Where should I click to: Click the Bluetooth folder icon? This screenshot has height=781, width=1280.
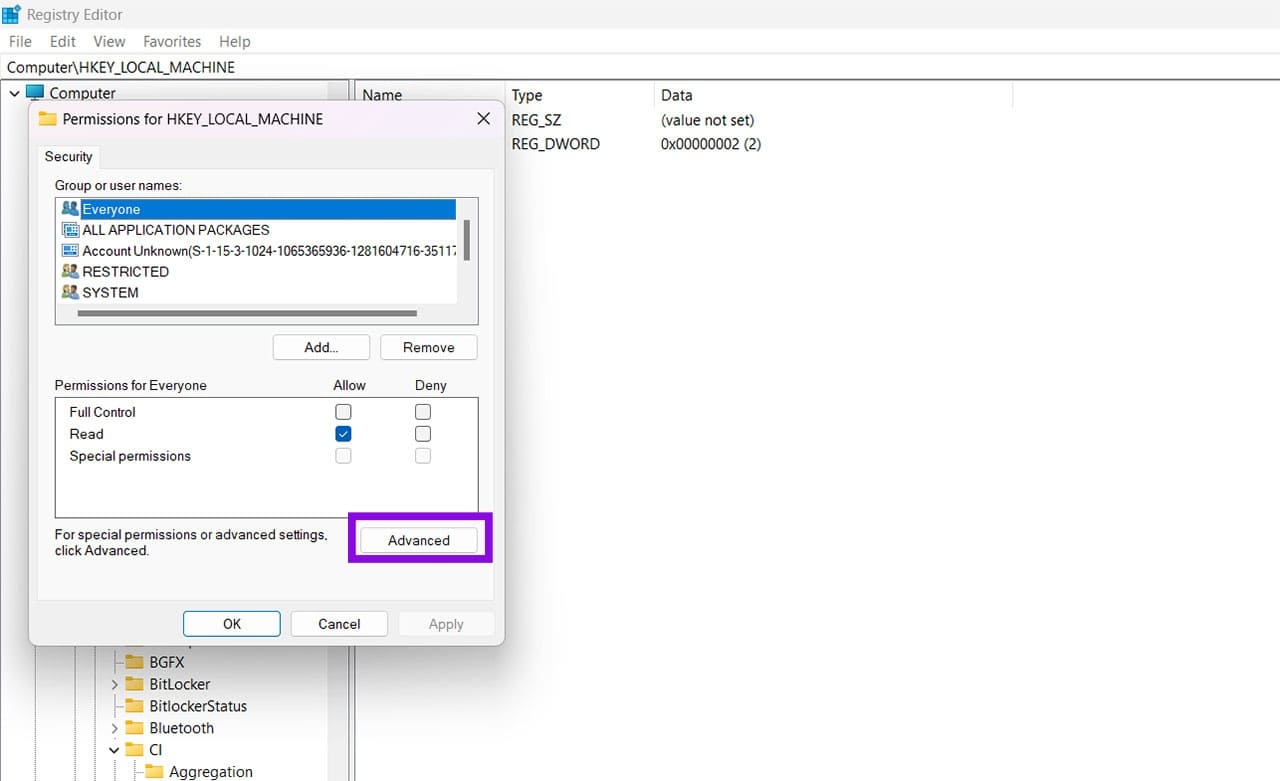click(134, 728)
